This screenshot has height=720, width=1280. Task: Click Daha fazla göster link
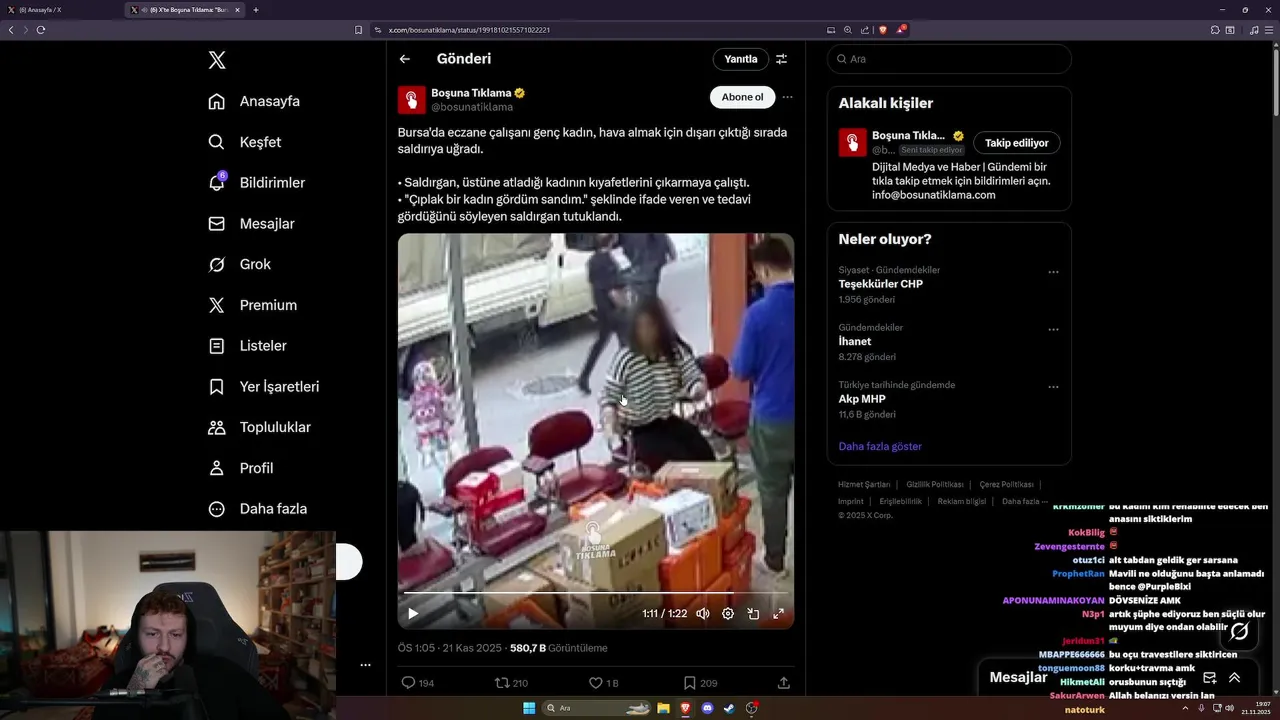880,446
